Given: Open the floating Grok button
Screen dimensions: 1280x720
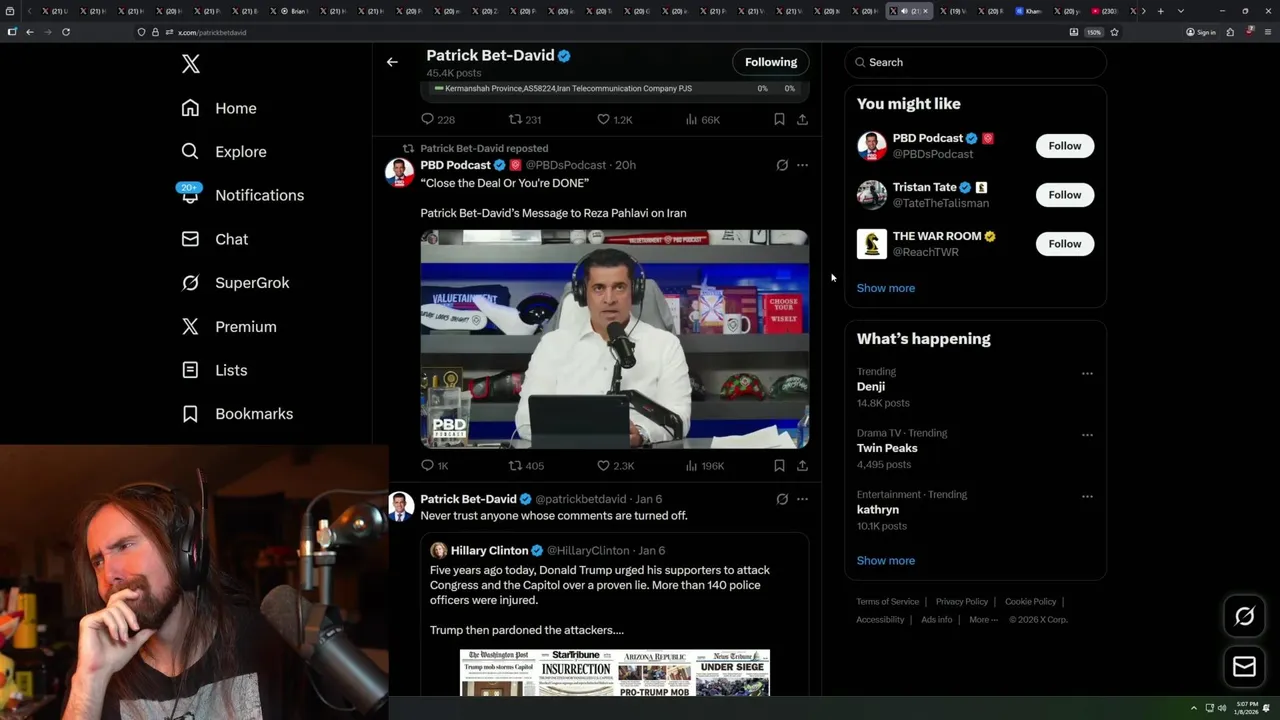Looking at the screenshot, I should [x=1245, y=617].
